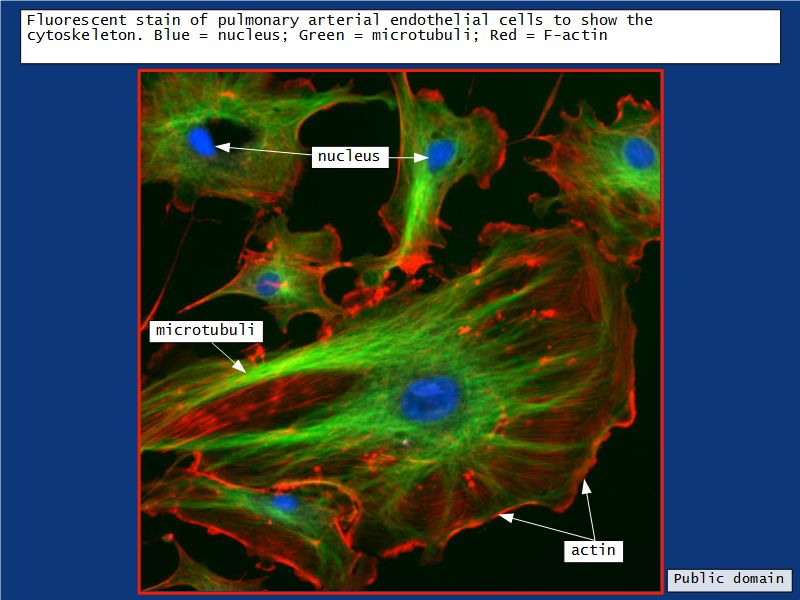This screenshot has height=600, width=800.
Task: Click the "nucleus" label box
Action: point(349,156)
